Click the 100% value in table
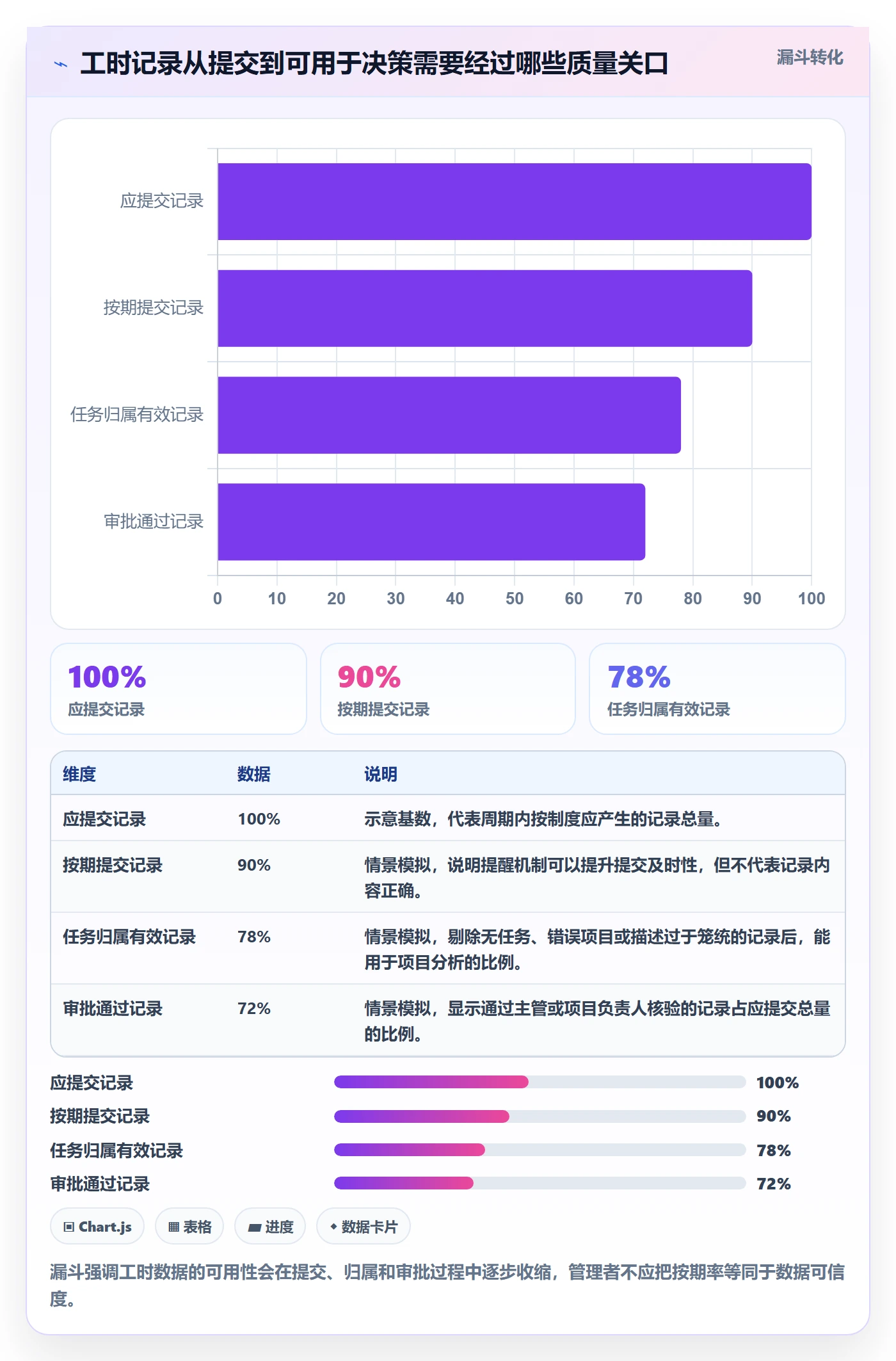 click(259, 819)
